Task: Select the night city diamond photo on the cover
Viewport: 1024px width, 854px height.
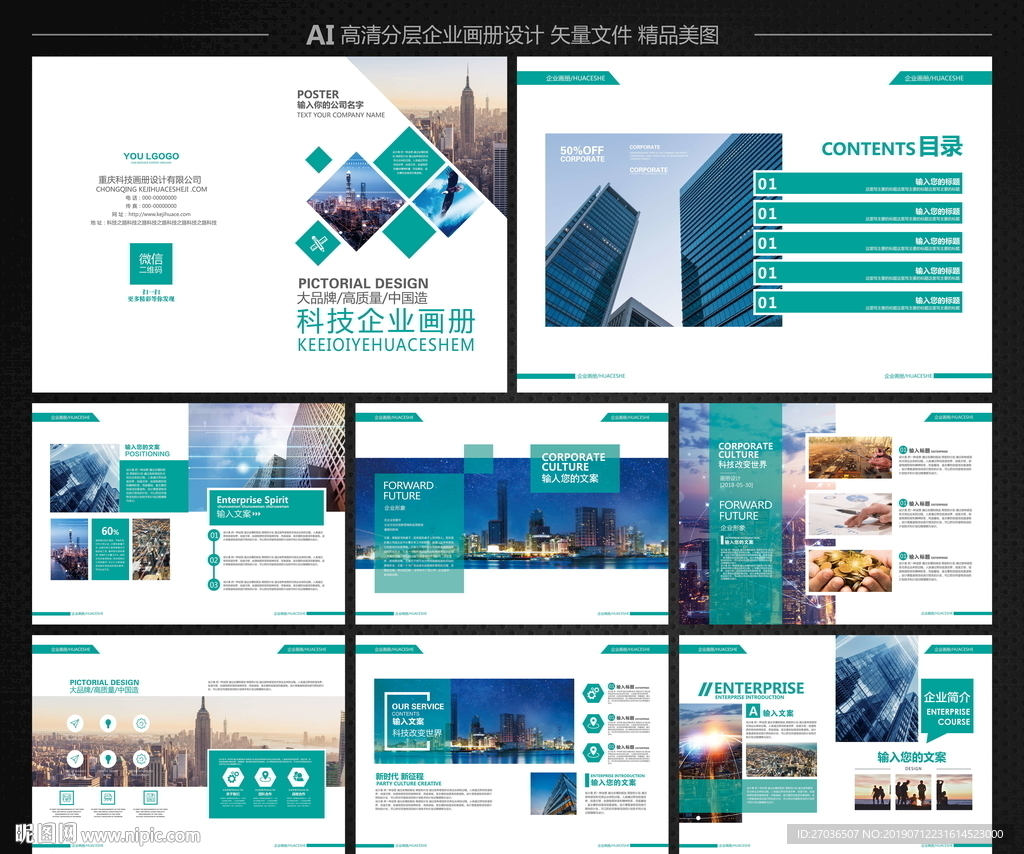Action: click(x=356, y=201)
